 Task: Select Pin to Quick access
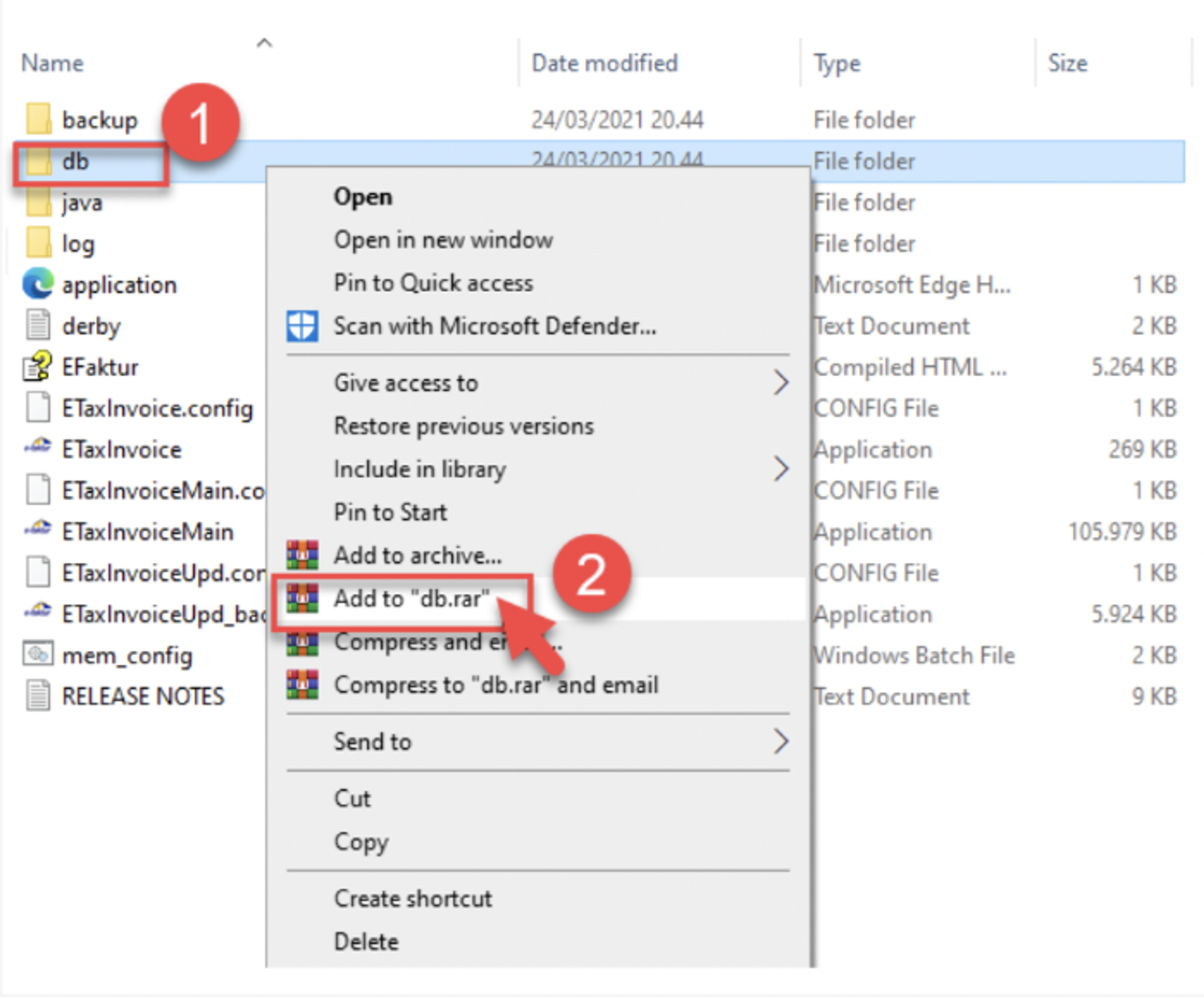[x=433, y=283]
